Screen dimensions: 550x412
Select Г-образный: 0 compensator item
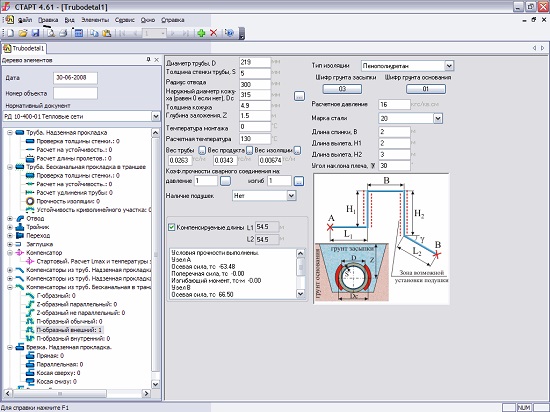pyautogui.click(x=56, y=296)
